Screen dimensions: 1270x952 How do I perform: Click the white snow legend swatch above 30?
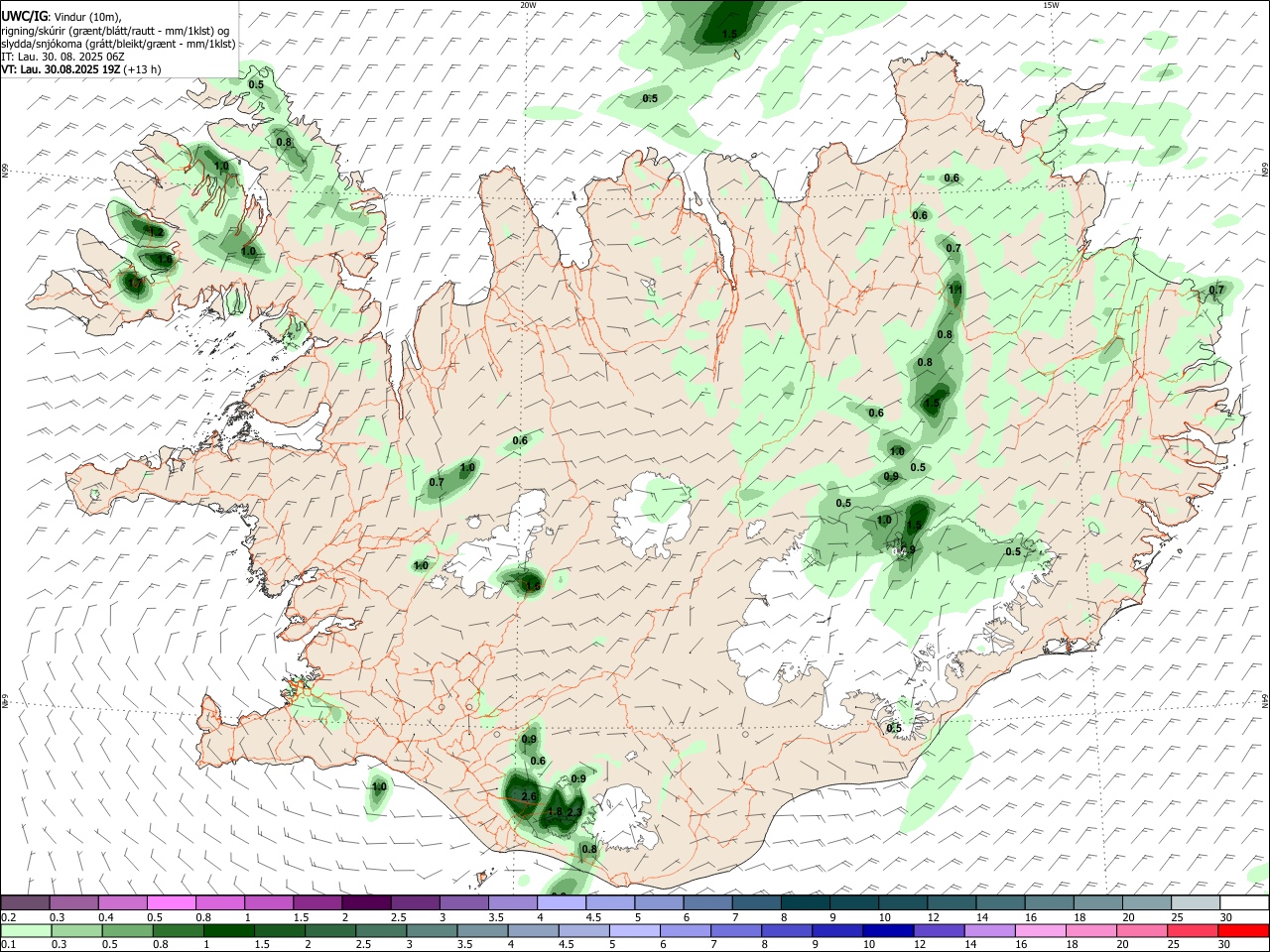tap(1244, 903)
